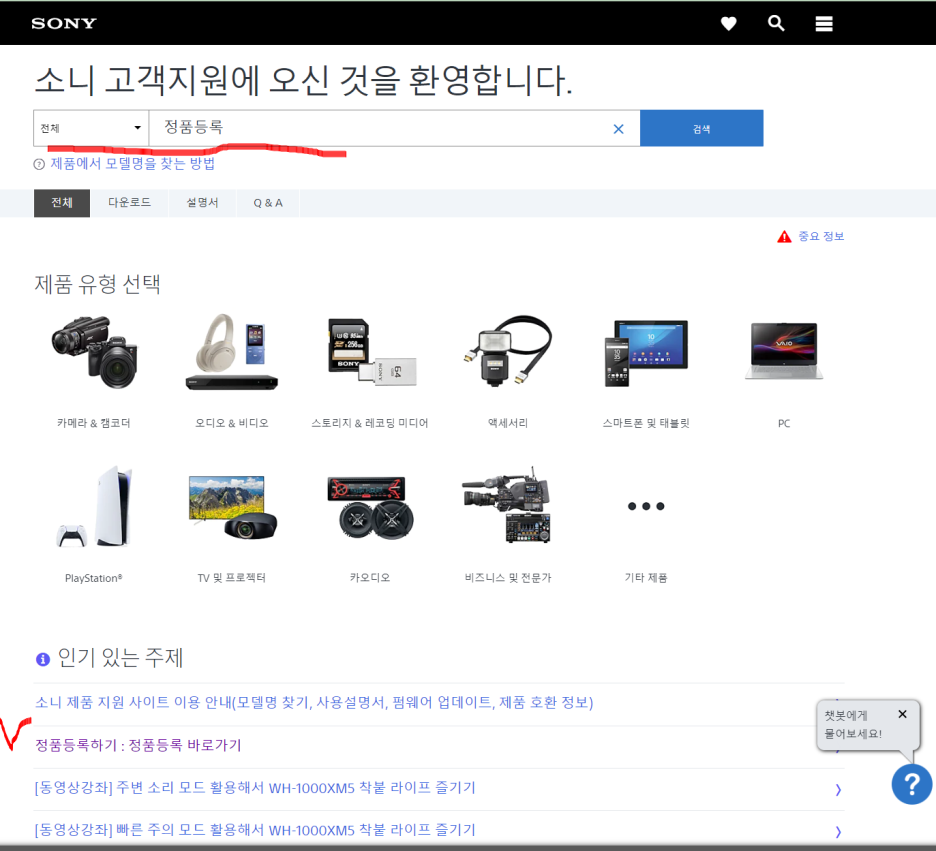
Task: Open 정품등록하기 : 정품등록 바로가기 link
Action: (138, 745)
